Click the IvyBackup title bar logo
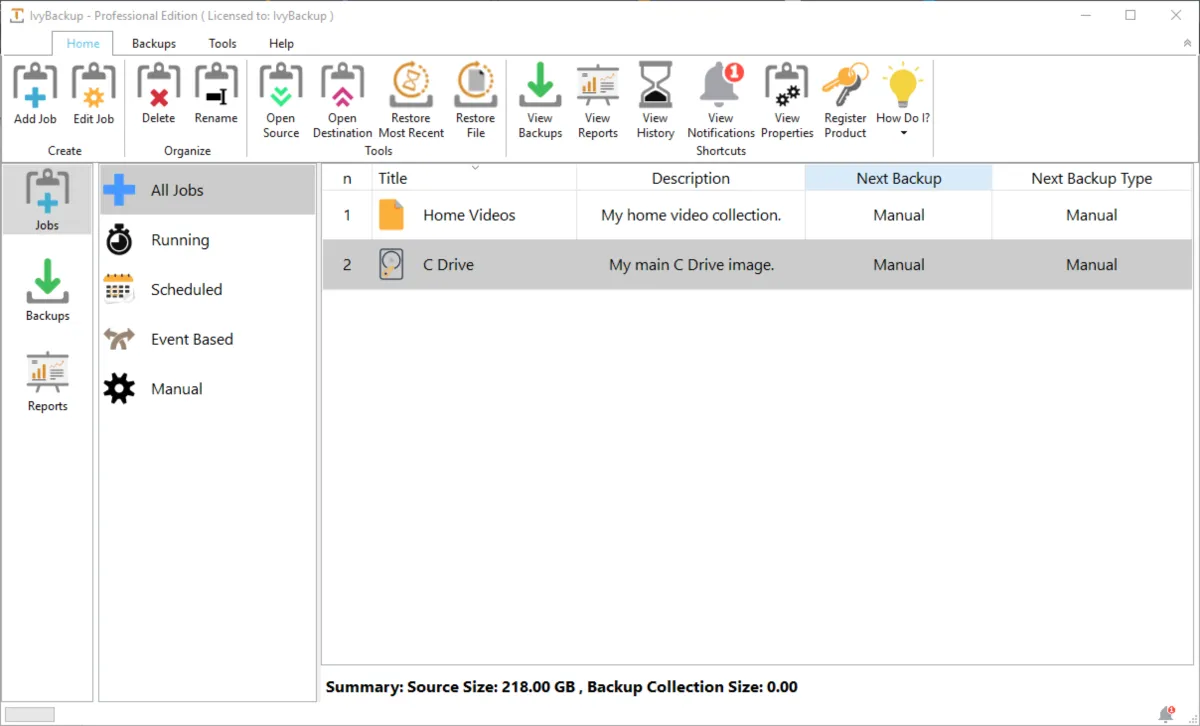The width and height of the screenshot is (1200, 726). pyautogui.click(x=16, y=15)
